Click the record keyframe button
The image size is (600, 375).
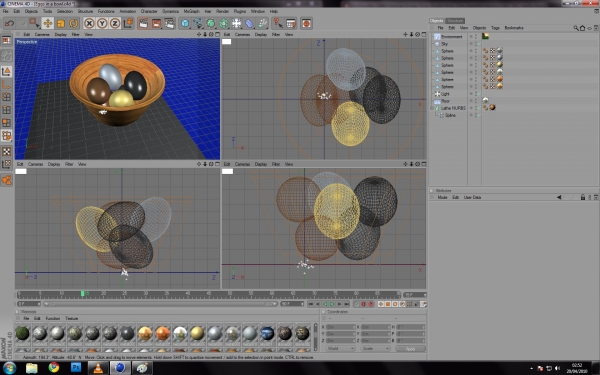click(364, 304)
